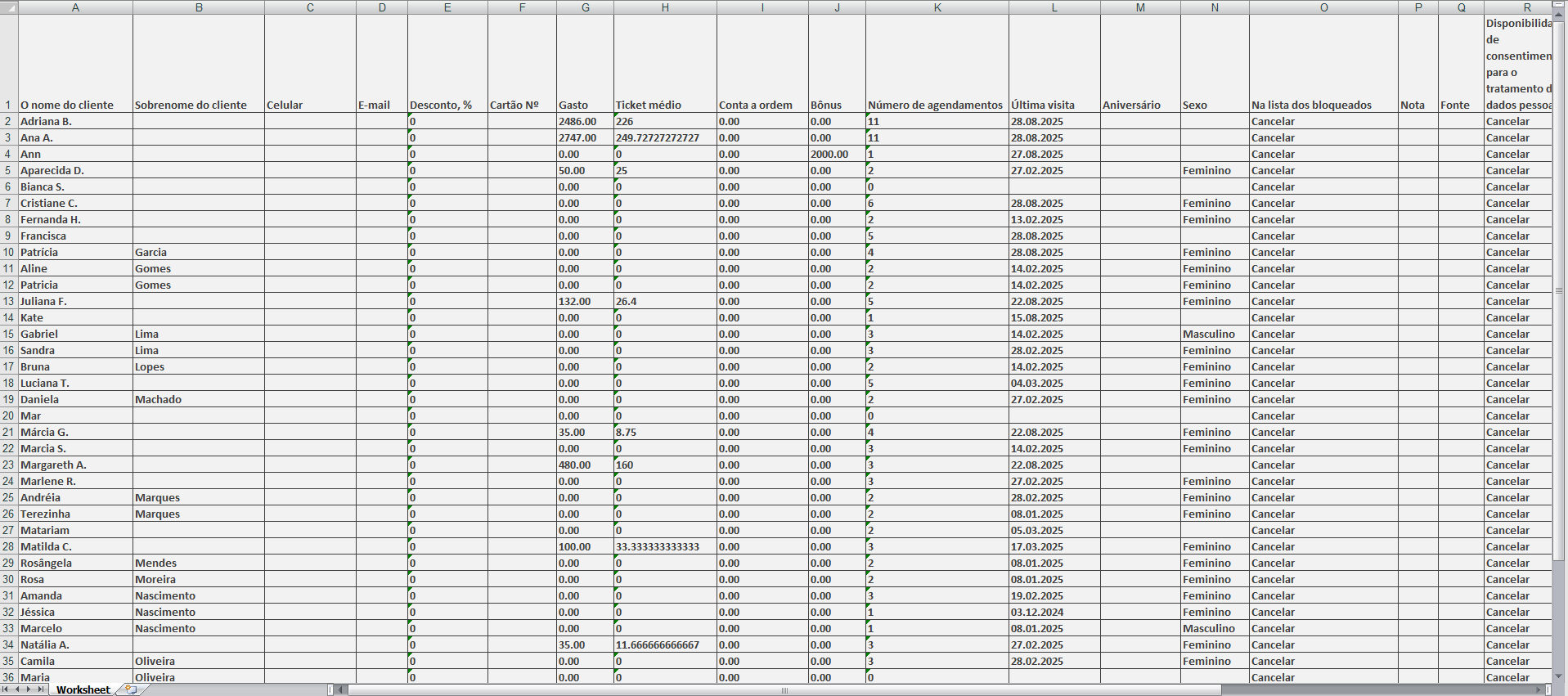Click the horizontal scrollbar thumb

pyautogui.click(x=784, y=690)
